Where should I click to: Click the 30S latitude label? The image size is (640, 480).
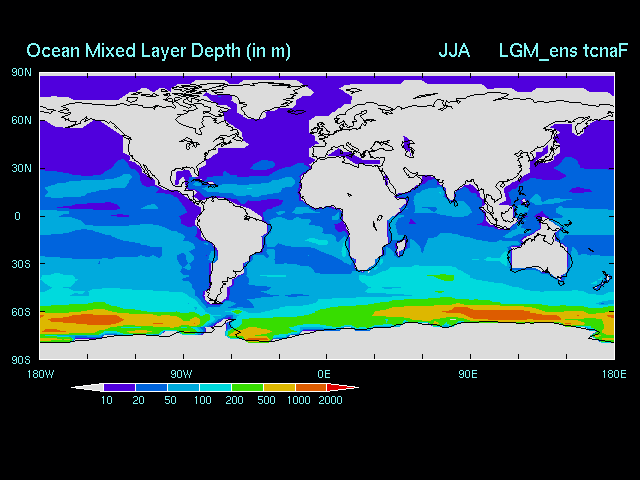coord(21,264)
